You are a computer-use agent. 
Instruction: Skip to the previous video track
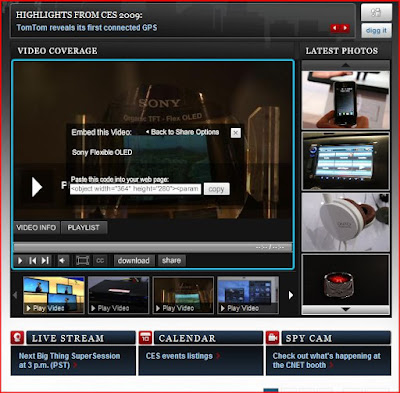coord(32,260)
